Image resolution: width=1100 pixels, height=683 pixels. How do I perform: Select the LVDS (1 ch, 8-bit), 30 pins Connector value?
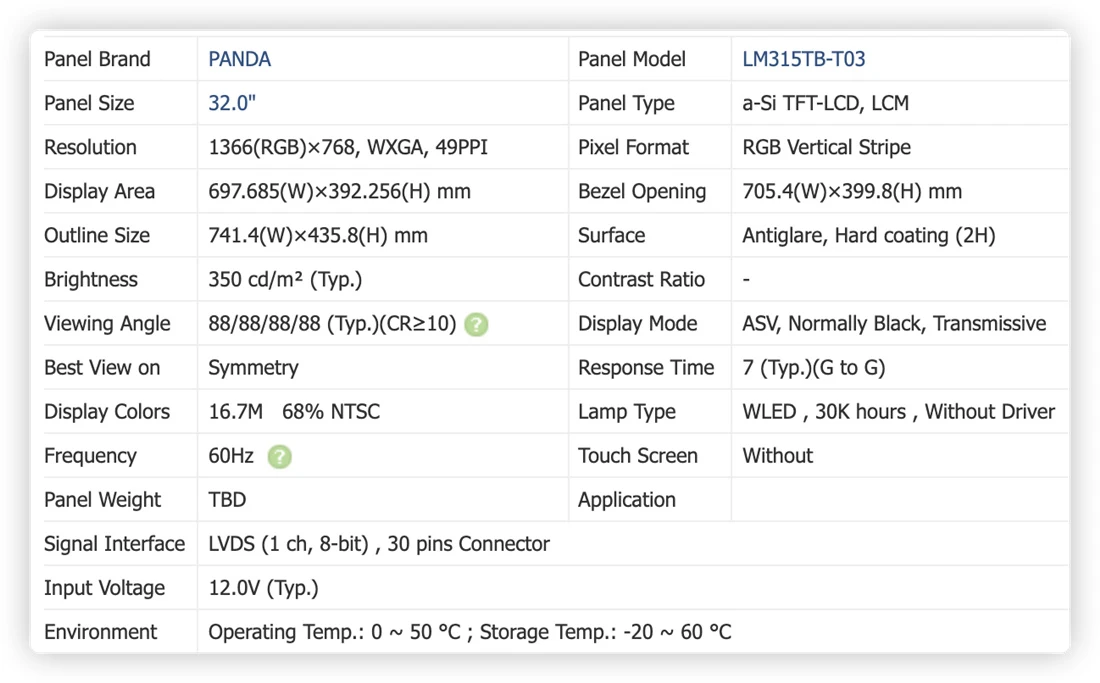[x=379, y=544]
